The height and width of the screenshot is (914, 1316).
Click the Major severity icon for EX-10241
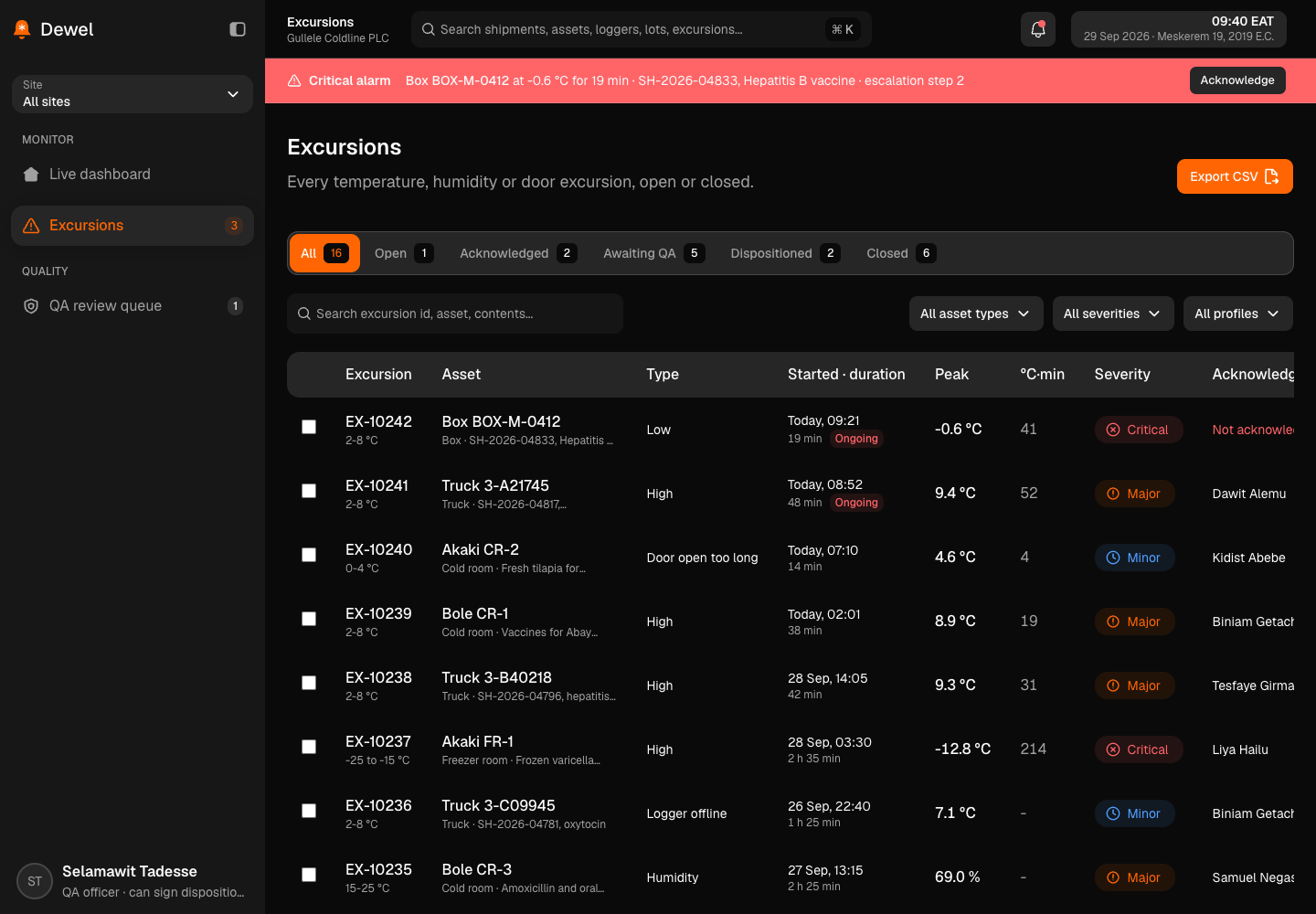point(1113,494)
